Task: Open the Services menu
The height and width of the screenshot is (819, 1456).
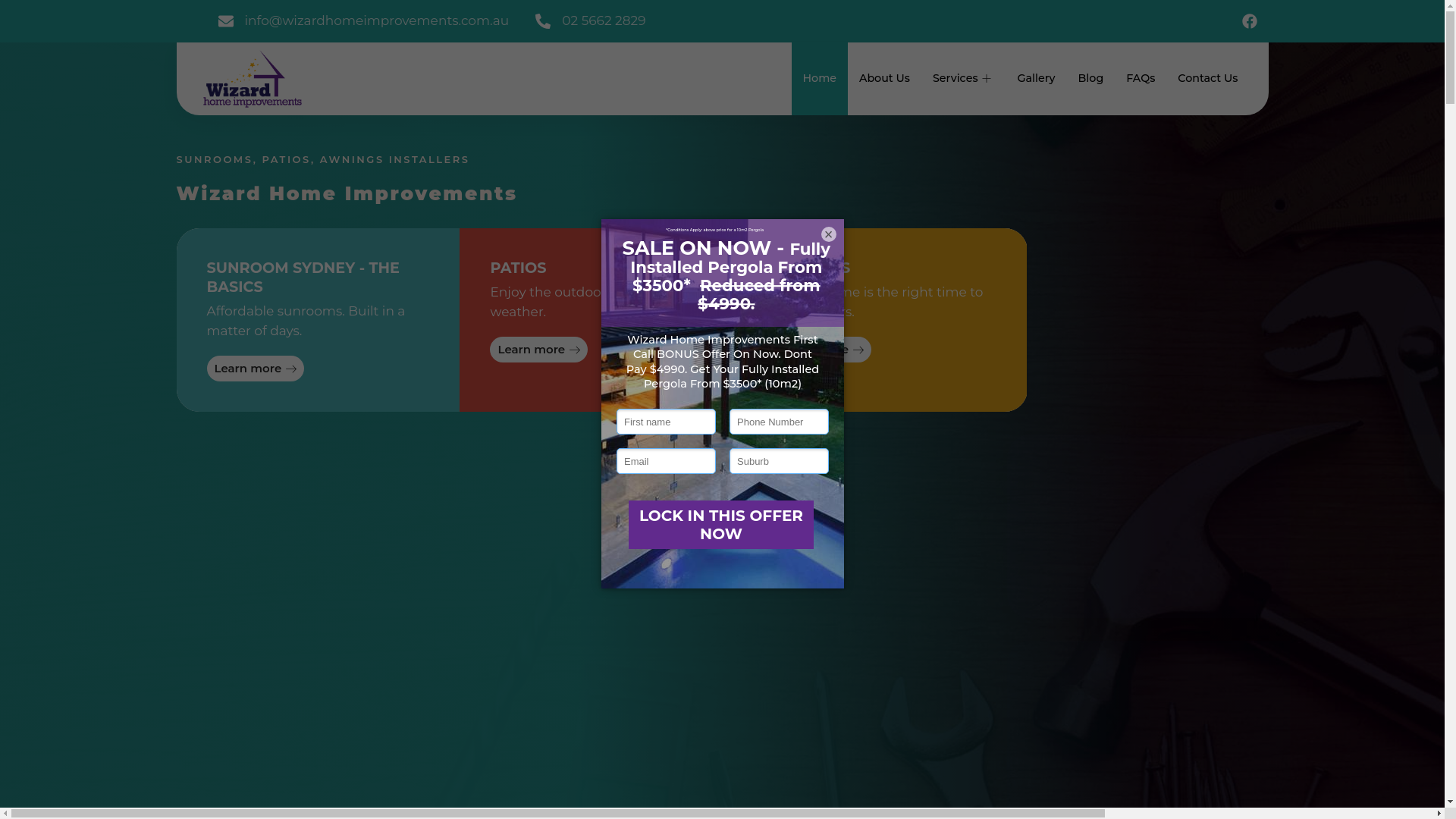Action: (x=955, y=79)
